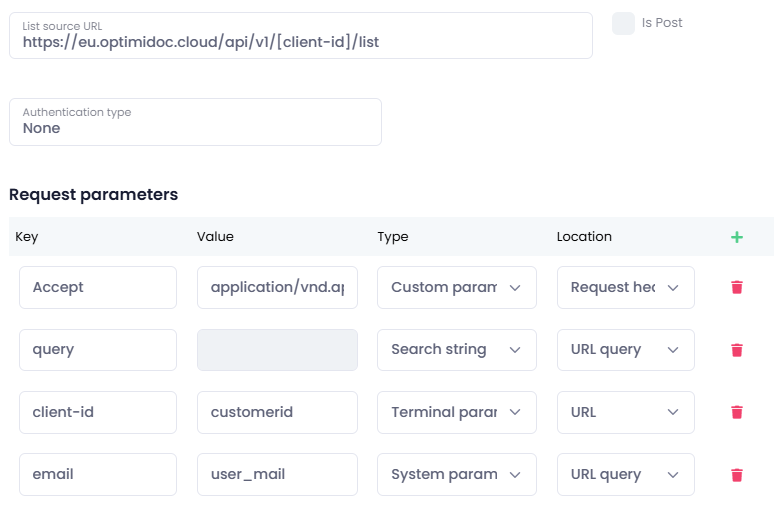Open the Authentication type selector
Viewport: 781px width, 507px height.
coord(195,122)
